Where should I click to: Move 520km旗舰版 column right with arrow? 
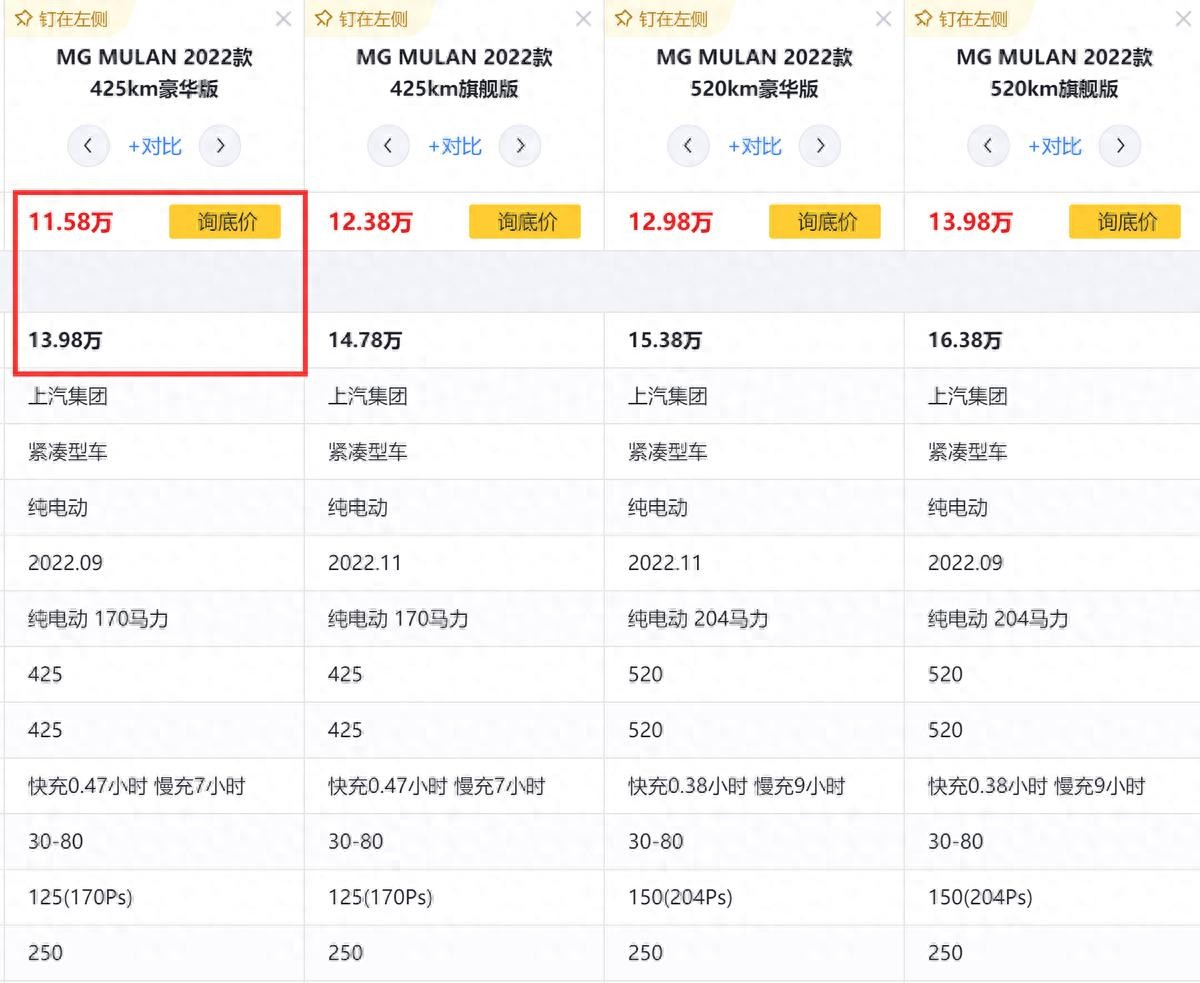[1120, 146]
